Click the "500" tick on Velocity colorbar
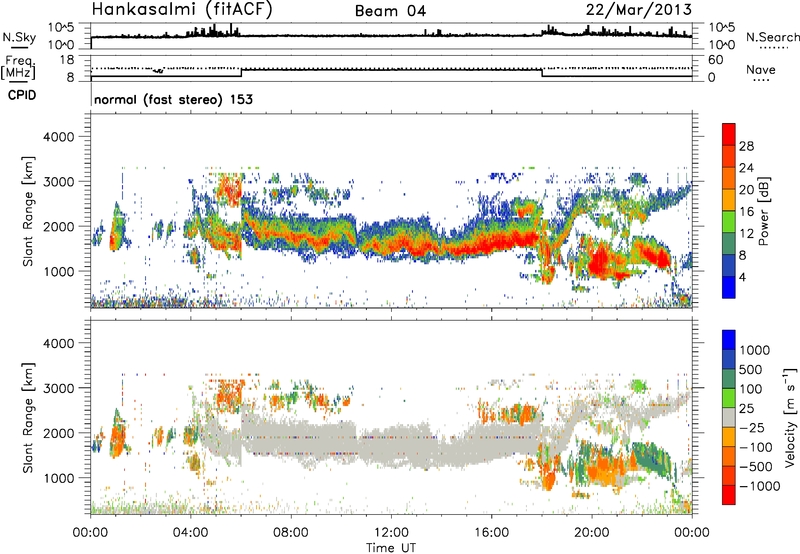800x554 pixels. (751, 369)
